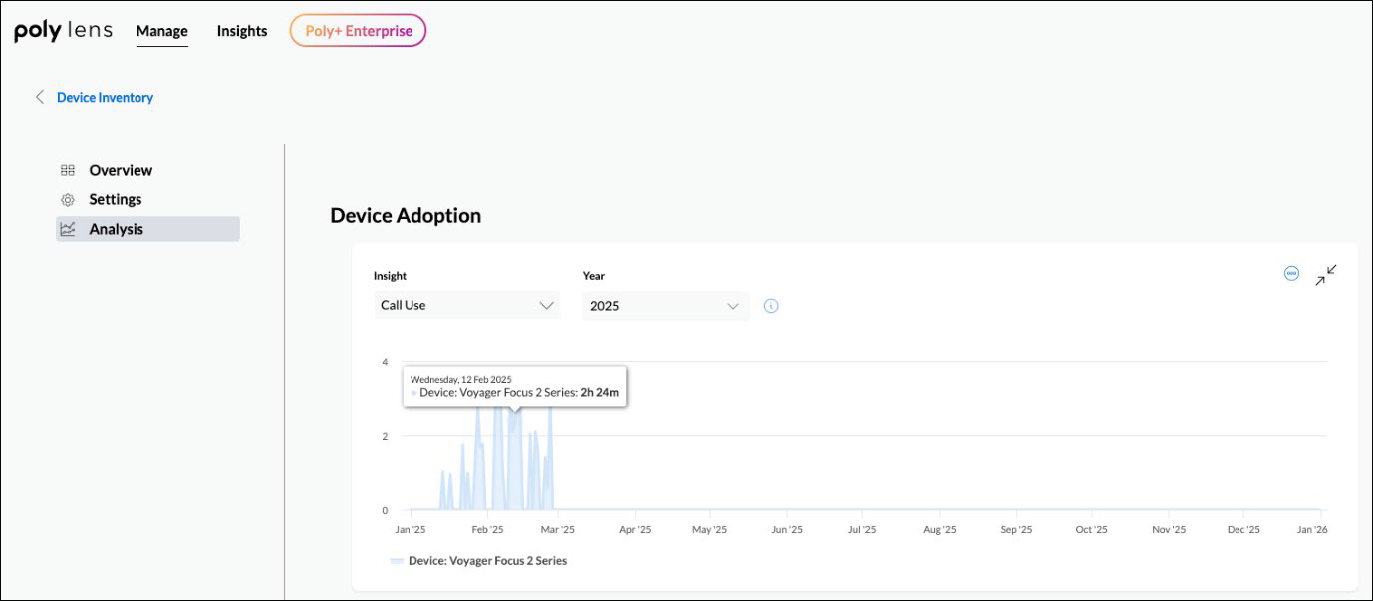The width and height of the screenshot is (1373, 601).
Task: Expand the Call Use selector chevron
Action: point(546,305)
